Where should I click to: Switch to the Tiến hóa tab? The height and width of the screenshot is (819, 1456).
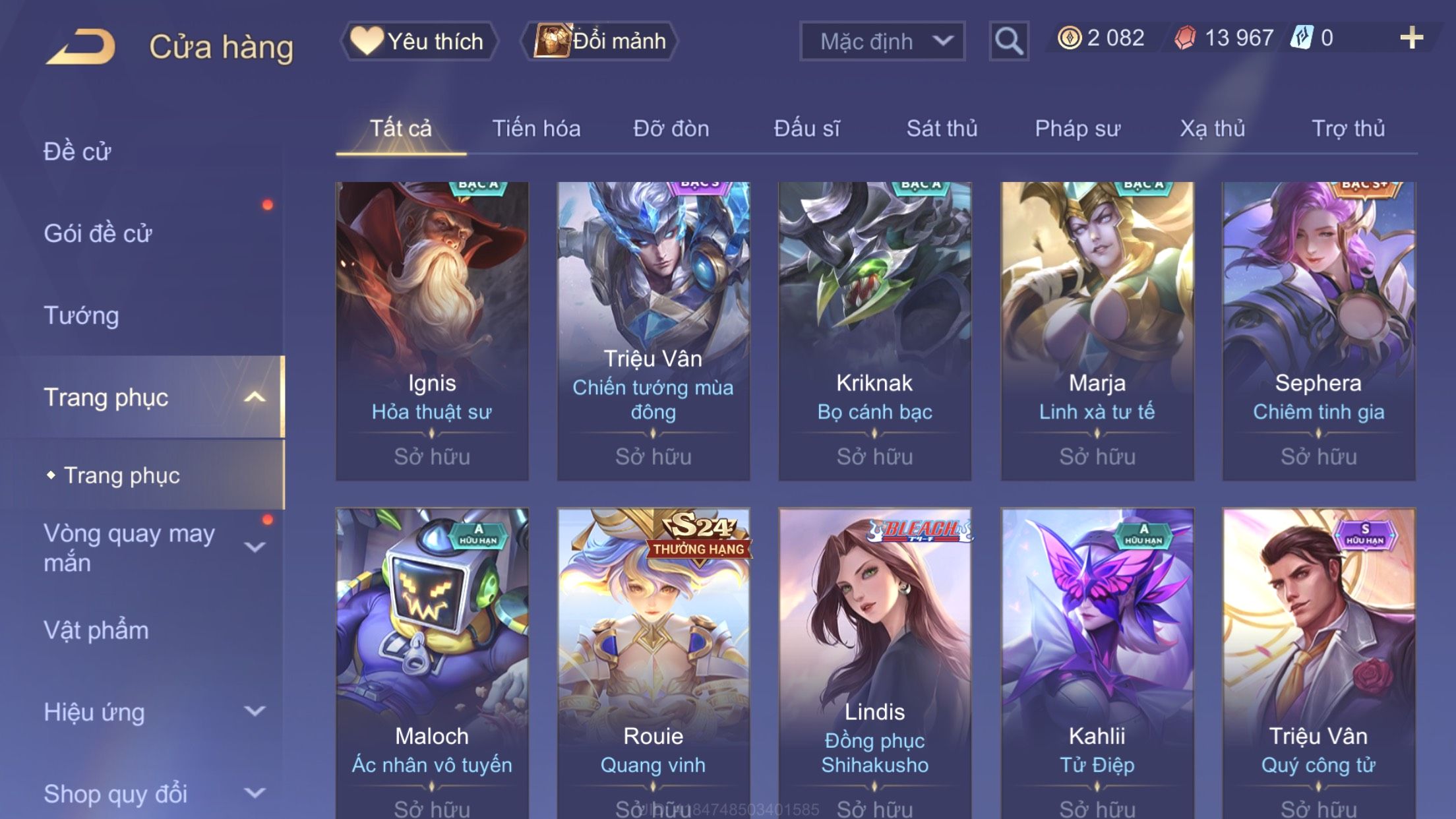(x=536, y=128)
